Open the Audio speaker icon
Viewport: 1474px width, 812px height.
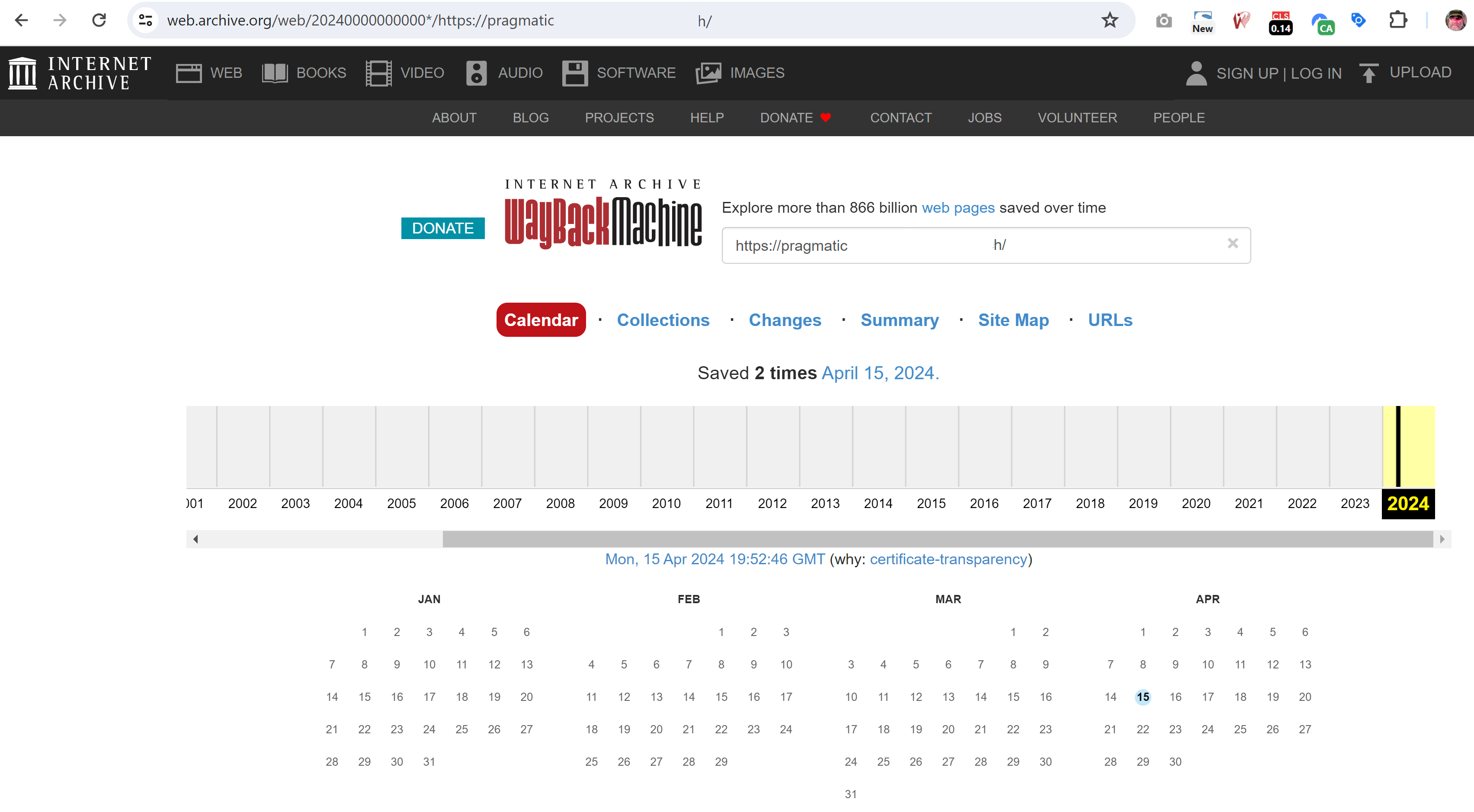(x=476, y=73)
